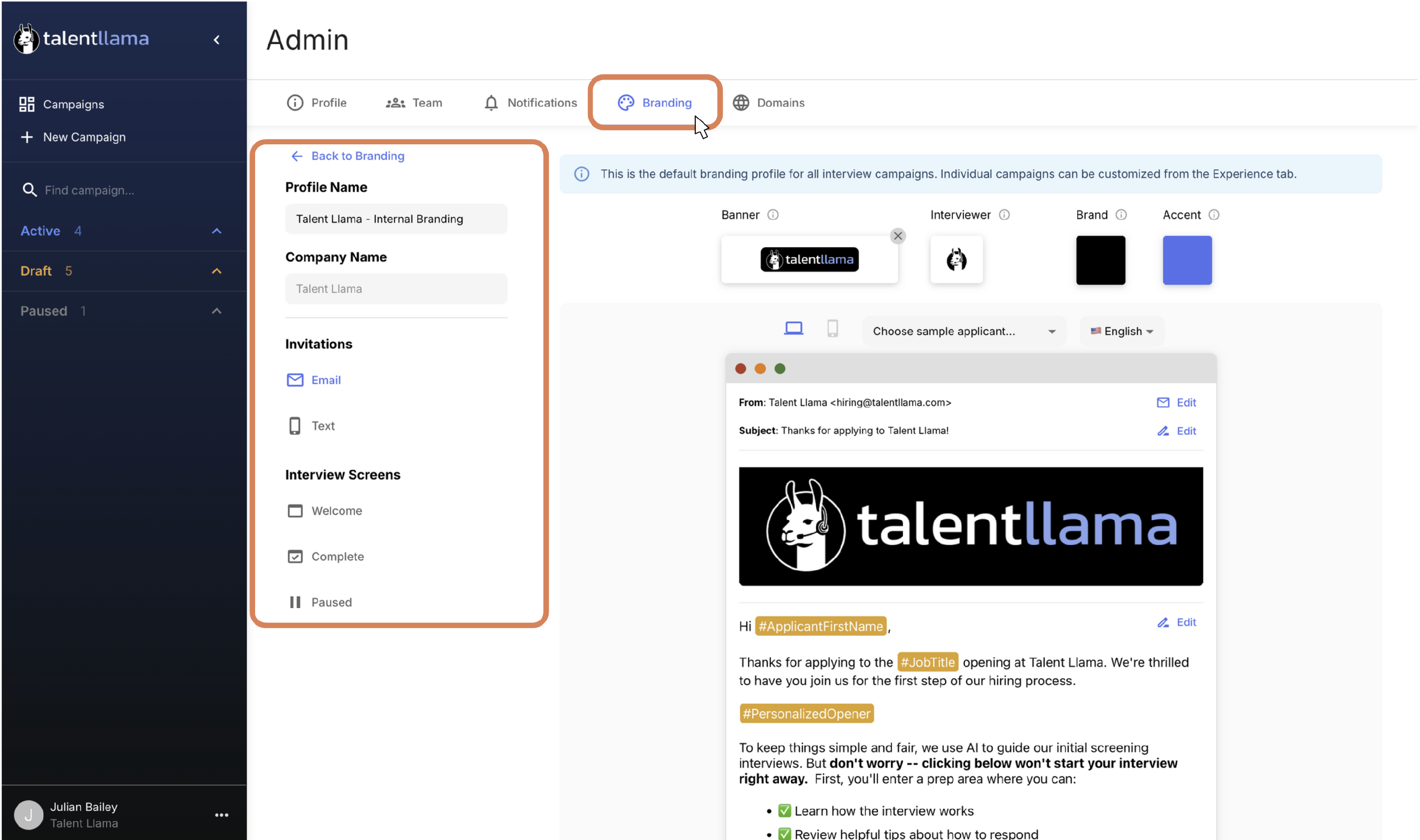Open user menu three-dots icon
Image resolution: width=1420 pixels, height=840 pixels.
point(222,816)
